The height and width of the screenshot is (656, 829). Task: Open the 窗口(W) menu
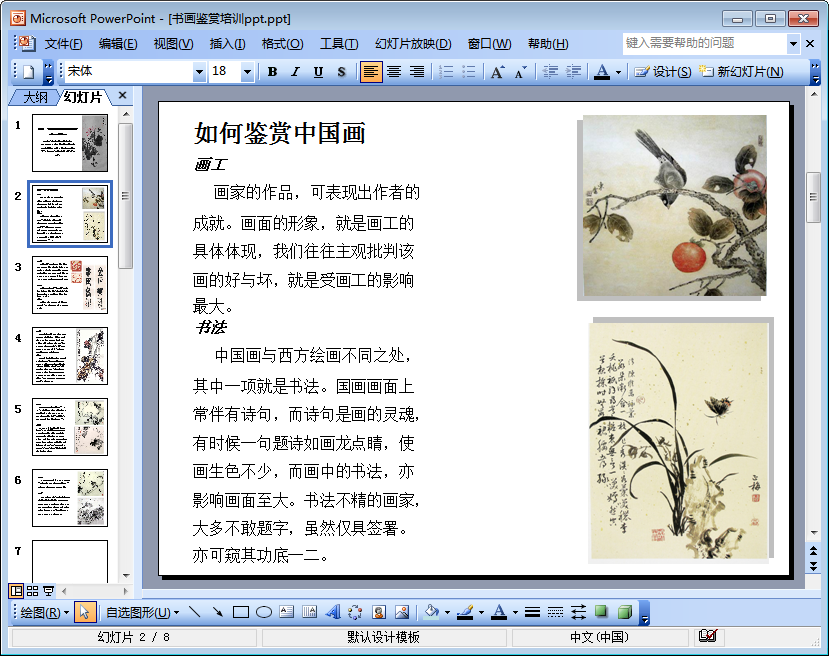pos(490,44)
